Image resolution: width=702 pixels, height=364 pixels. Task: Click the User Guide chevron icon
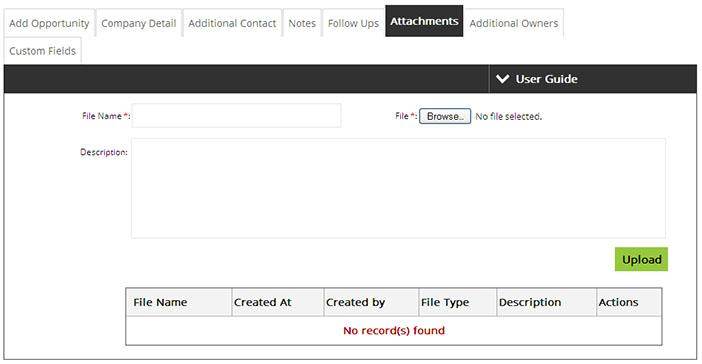[x=502, y=79]
